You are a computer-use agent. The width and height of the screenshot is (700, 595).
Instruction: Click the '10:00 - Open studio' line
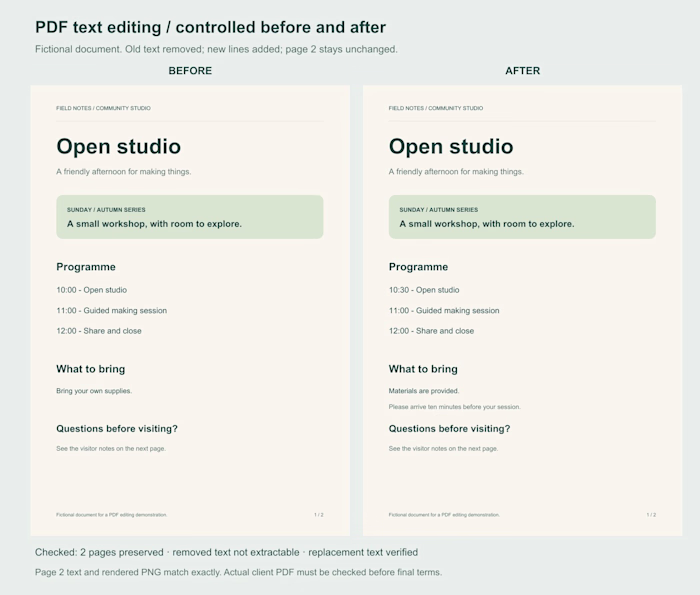point(92,290)
